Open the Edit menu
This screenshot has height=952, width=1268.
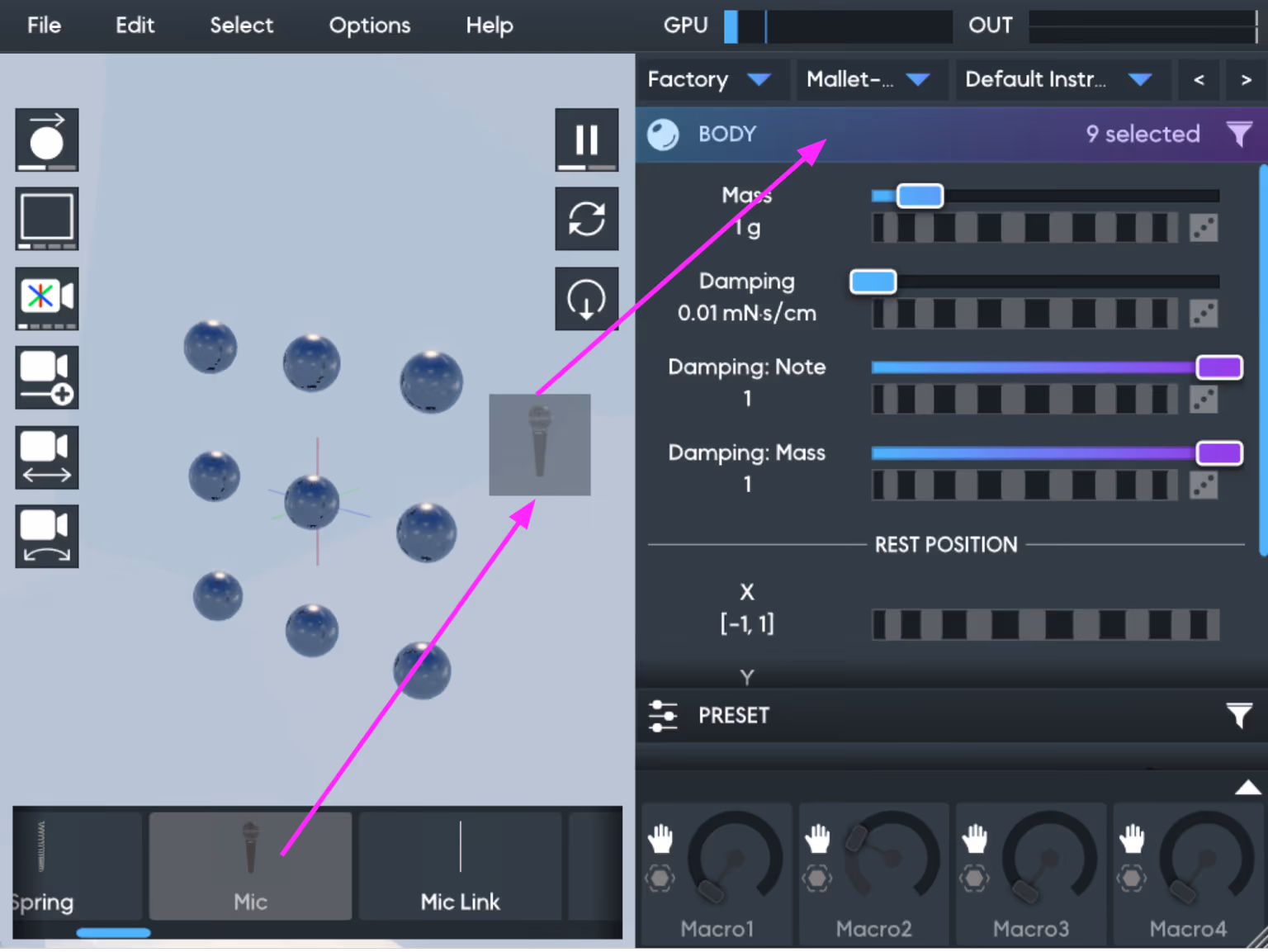(x=135, y=25)
